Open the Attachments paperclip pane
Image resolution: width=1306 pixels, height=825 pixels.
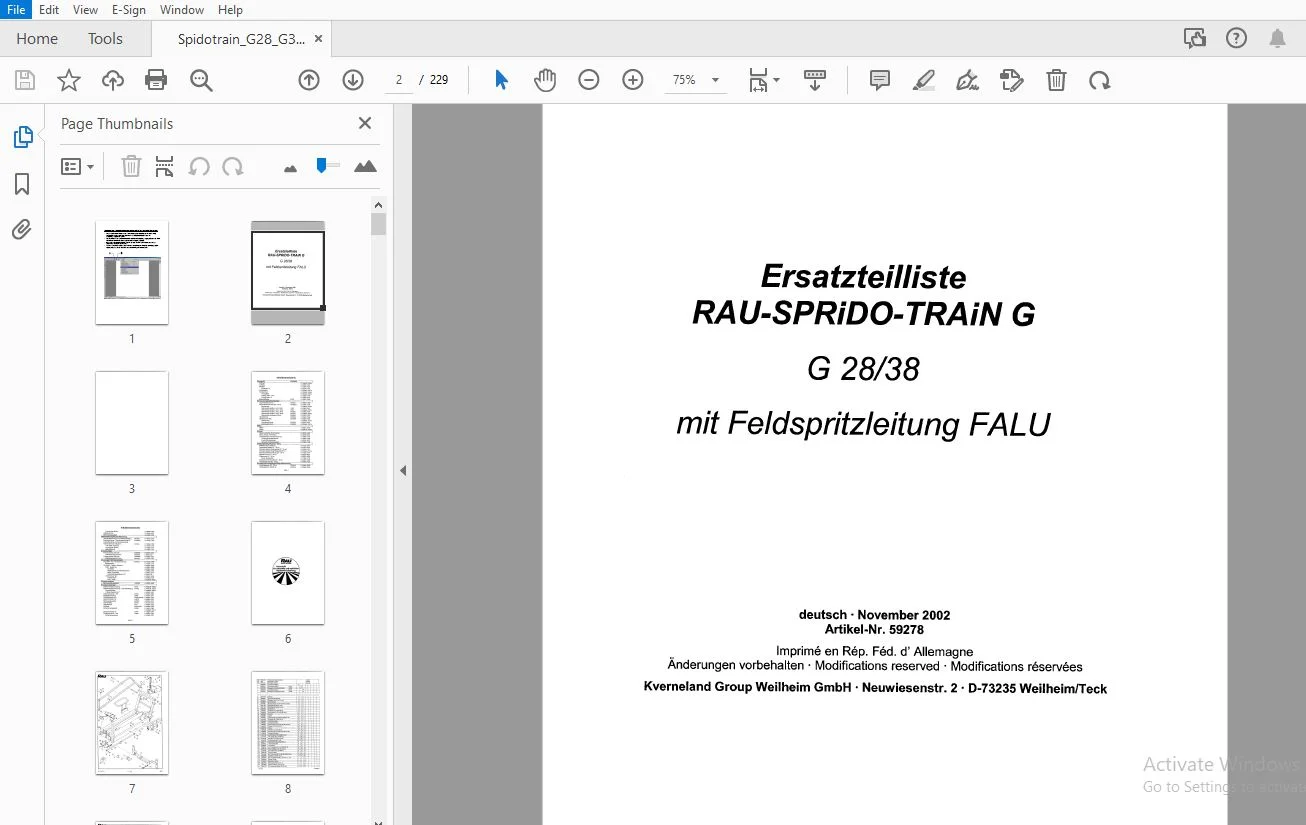22,230
